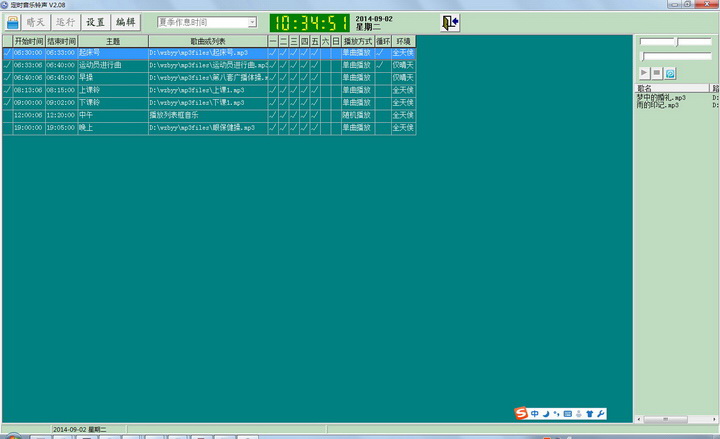Screen dimensions: 720x439
Task: Click the upper slider in right panel
Action: (675, 42)
